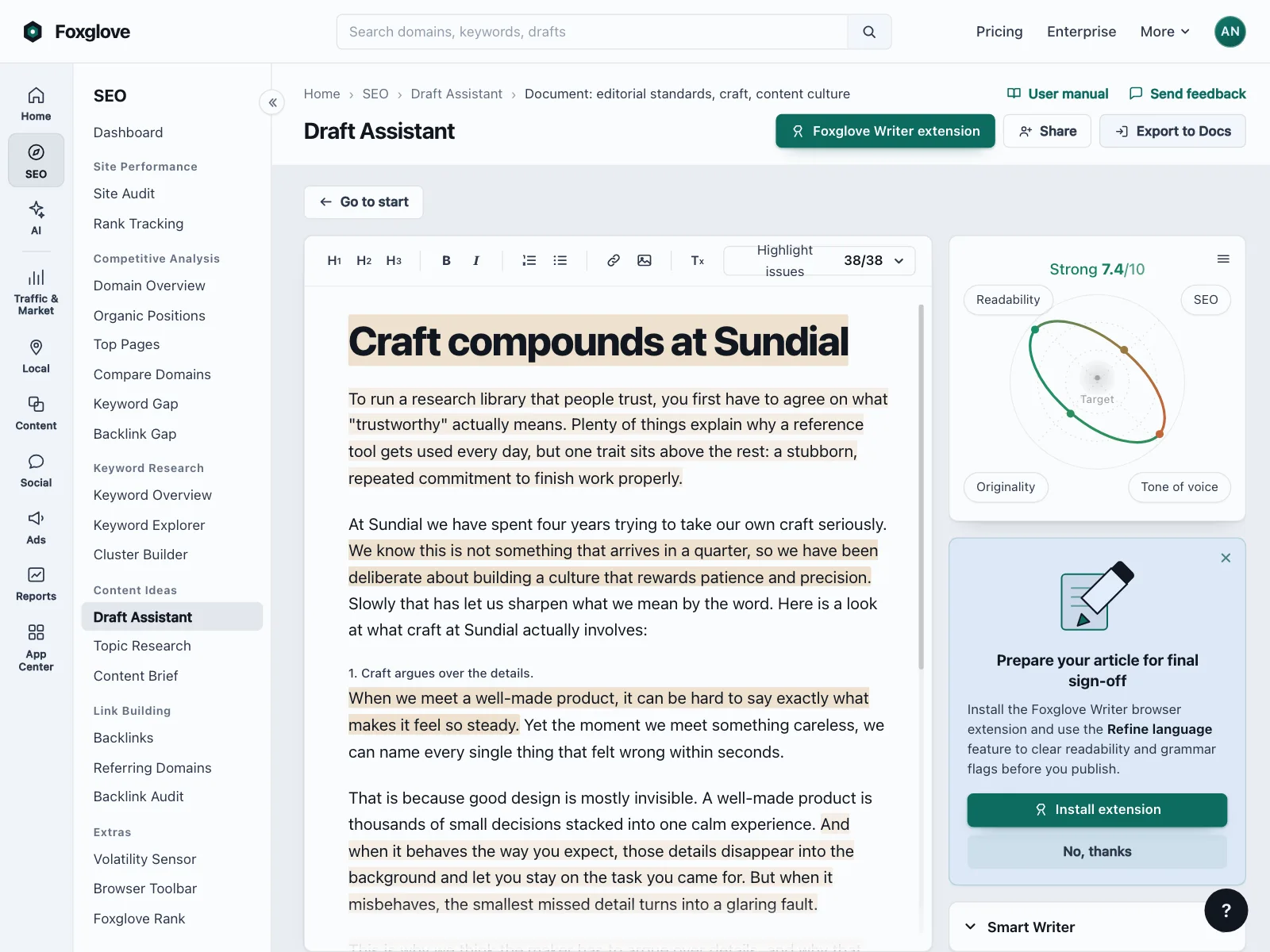The width and height of the screenshot is (1270, 952).
Task: Open Site Audit in the sidebar
Action: [124, 194]
